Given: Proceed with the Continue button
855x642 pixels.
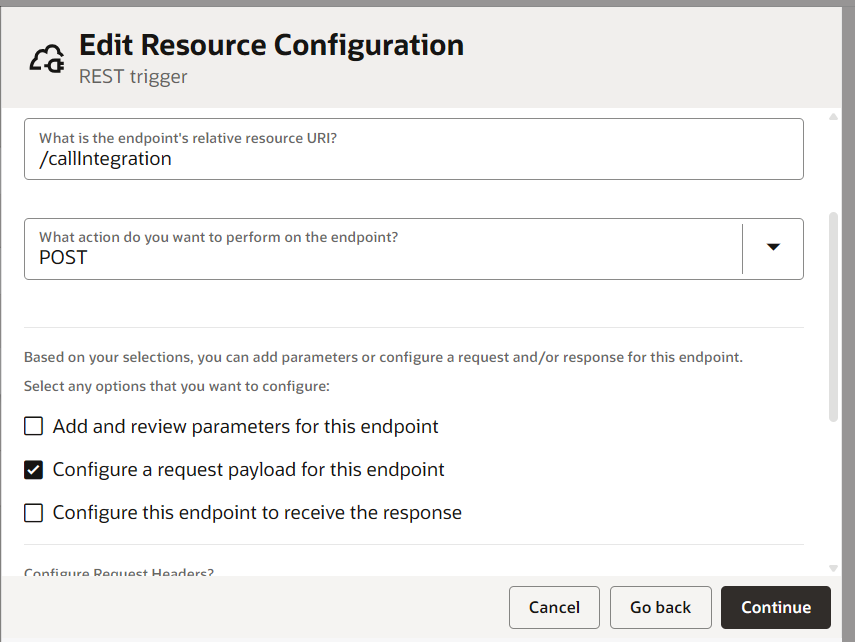Looking at the screenshot, I should point(775,607).
